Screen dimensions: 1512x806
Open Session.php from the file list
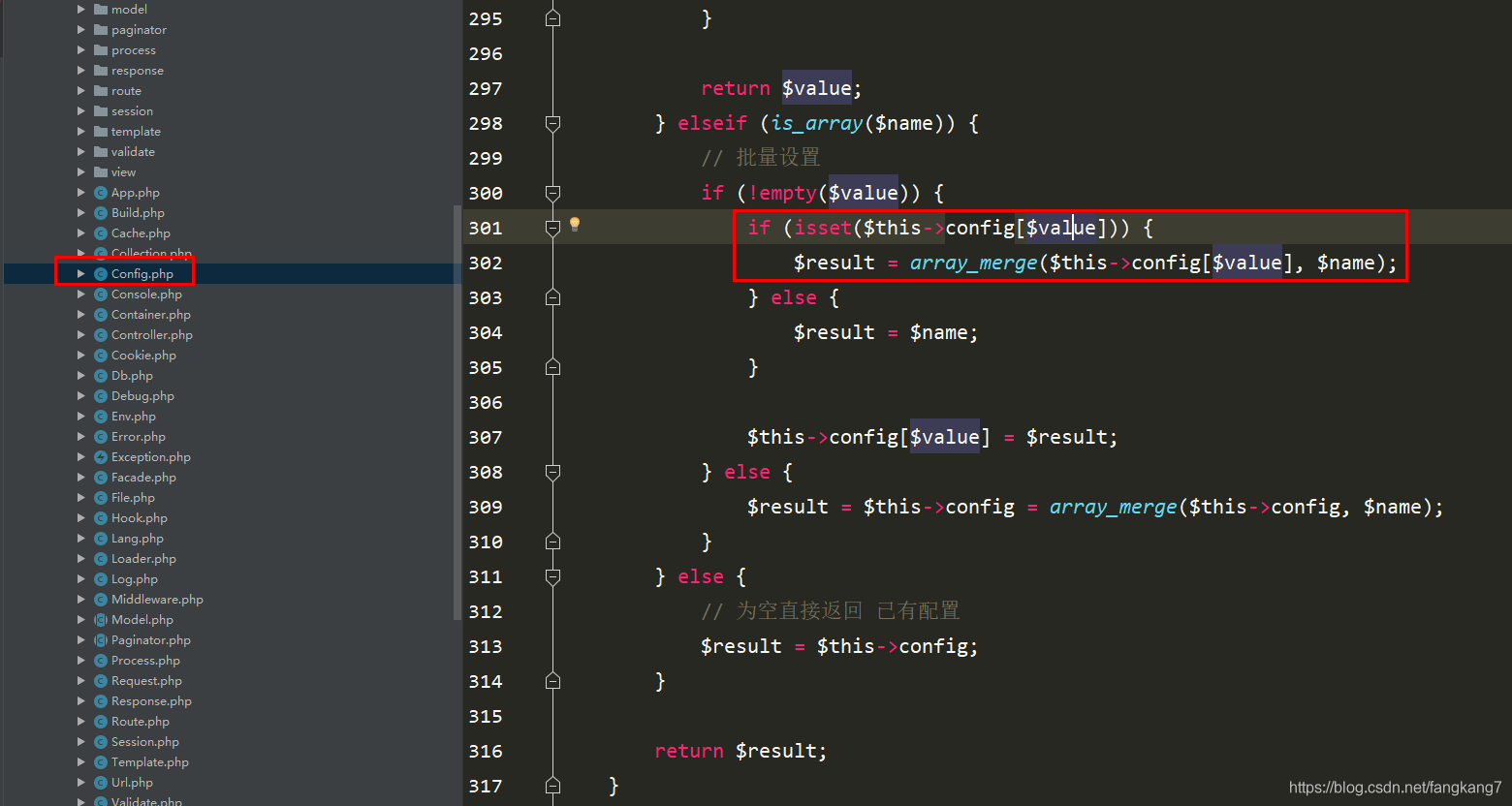coord(144,742)
